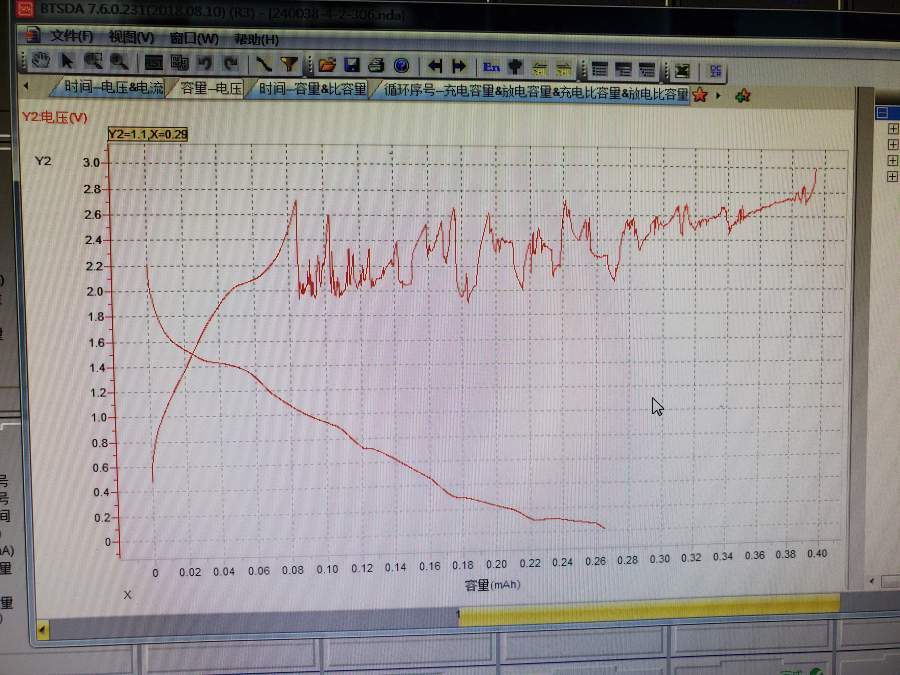Switch language with the En icon
Viewport: 900px width, 675px height.
[491, 67]
